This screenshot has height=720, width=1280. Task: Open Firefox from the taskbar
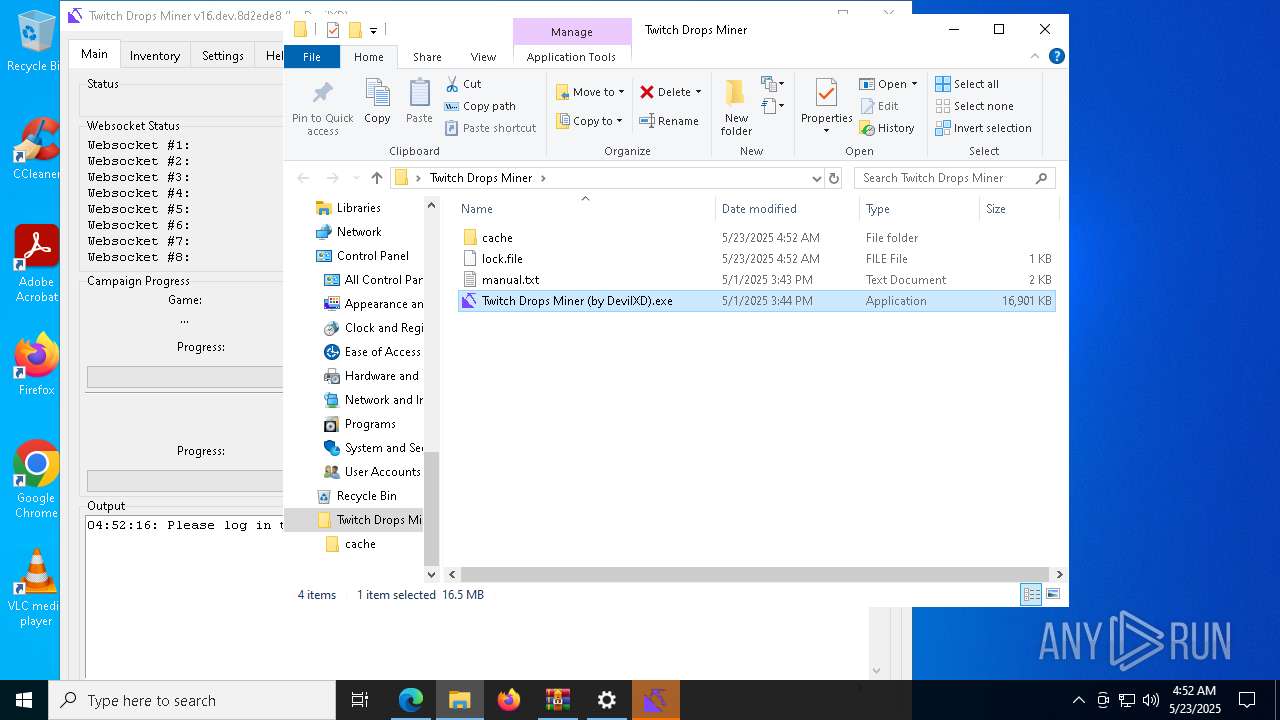point(509,700)
